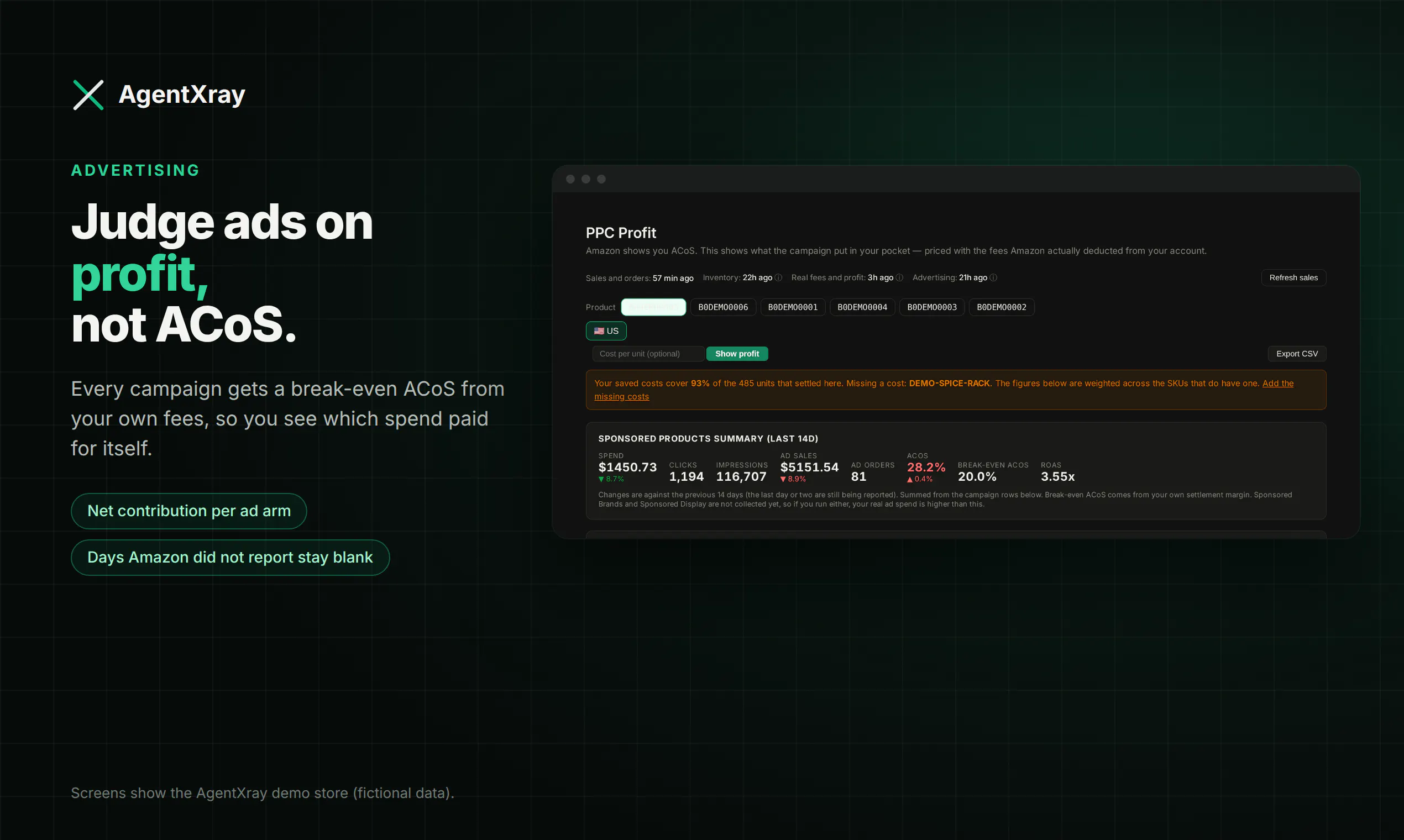Click the Cost per unit input field
The image size is (1404, 840).
tap(648, 354)
